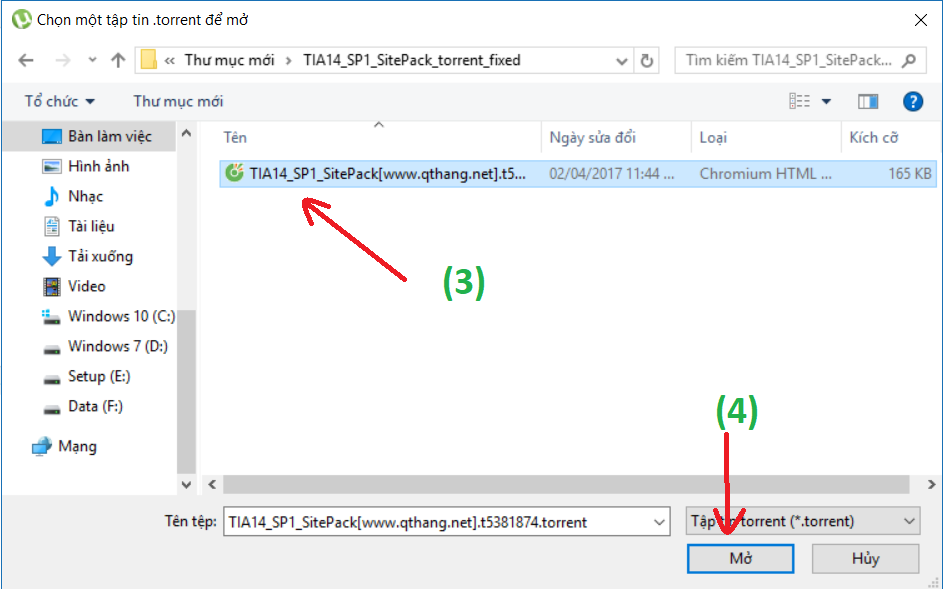Click the Setup (E:) drive icon
The image size is (943, 589).
click(52, 379)
